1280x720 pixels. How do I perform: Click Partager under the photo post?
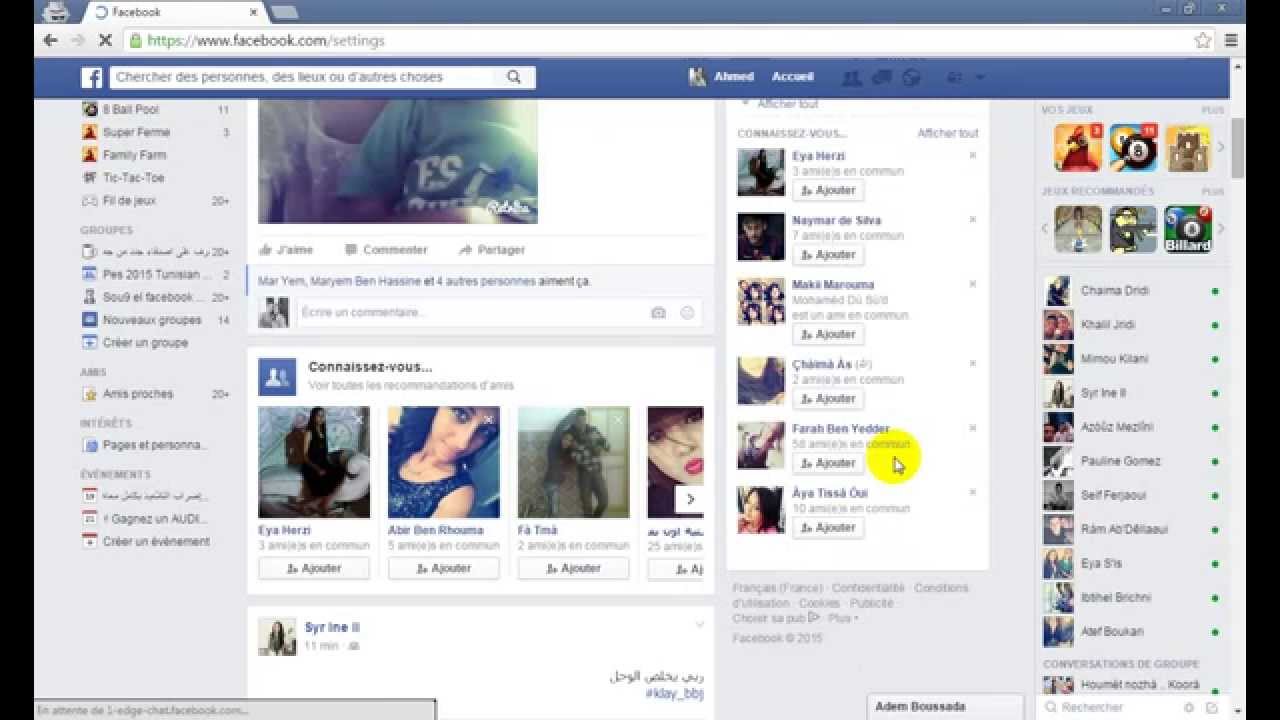click(x=492, y=250)
